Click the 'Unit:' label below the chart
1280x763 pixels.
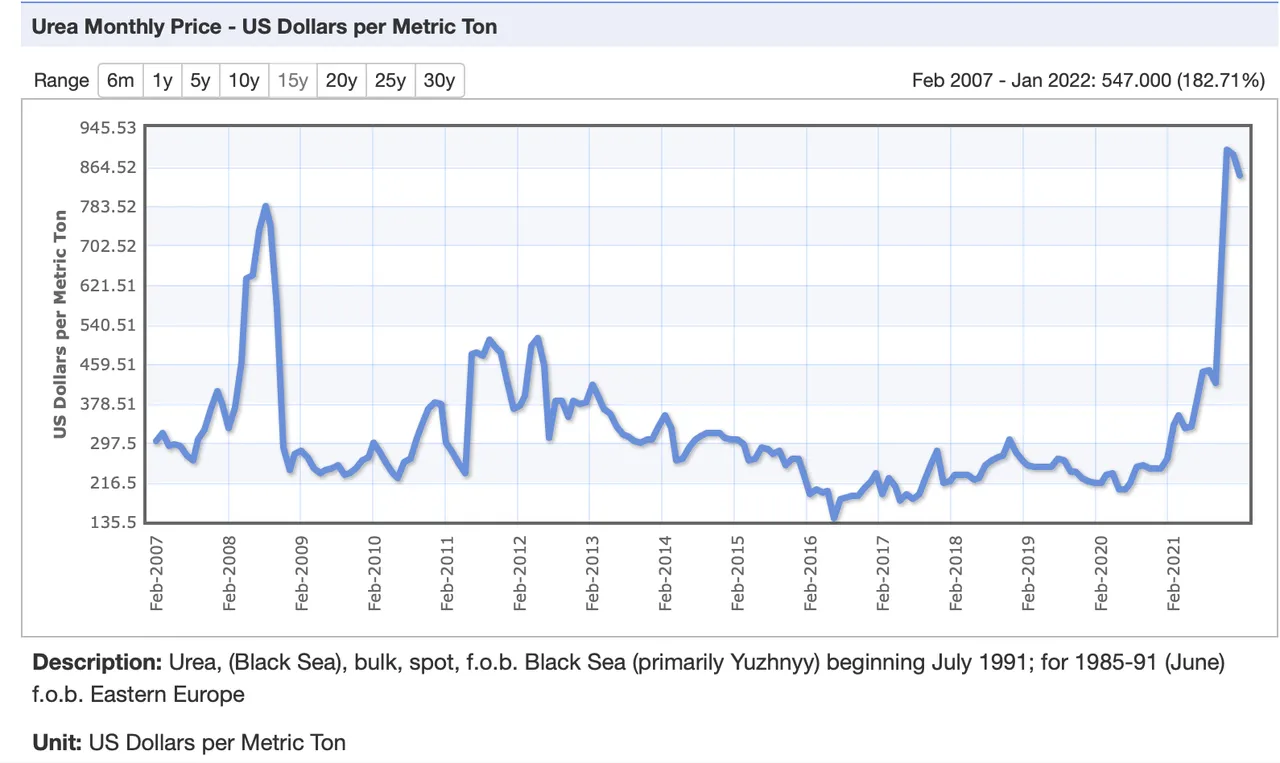tap(58, 742)
